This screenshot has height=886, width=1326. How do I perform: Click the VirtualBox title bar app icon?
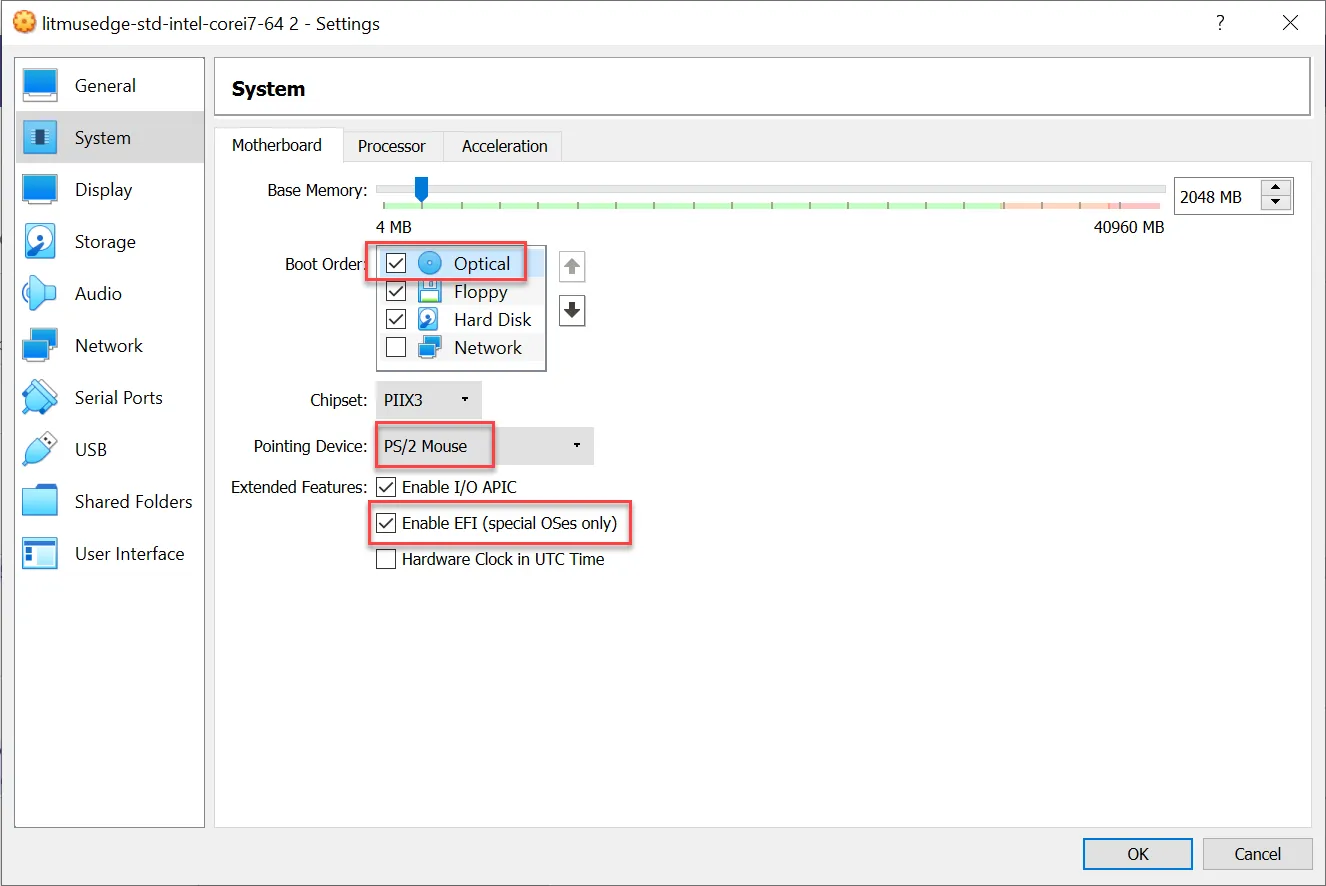[24, 22]
